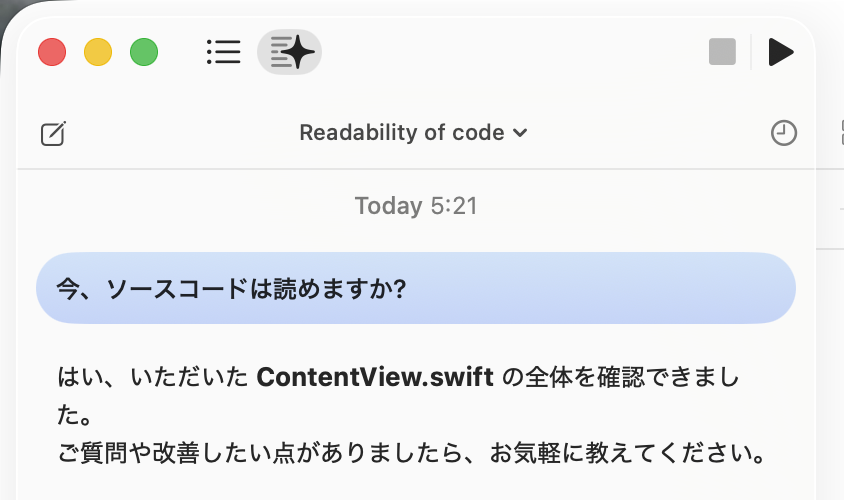Screen dimensions: 844x500
Task: Click the partially visible grid icon at right edge
Action: [x=838, y=133]
